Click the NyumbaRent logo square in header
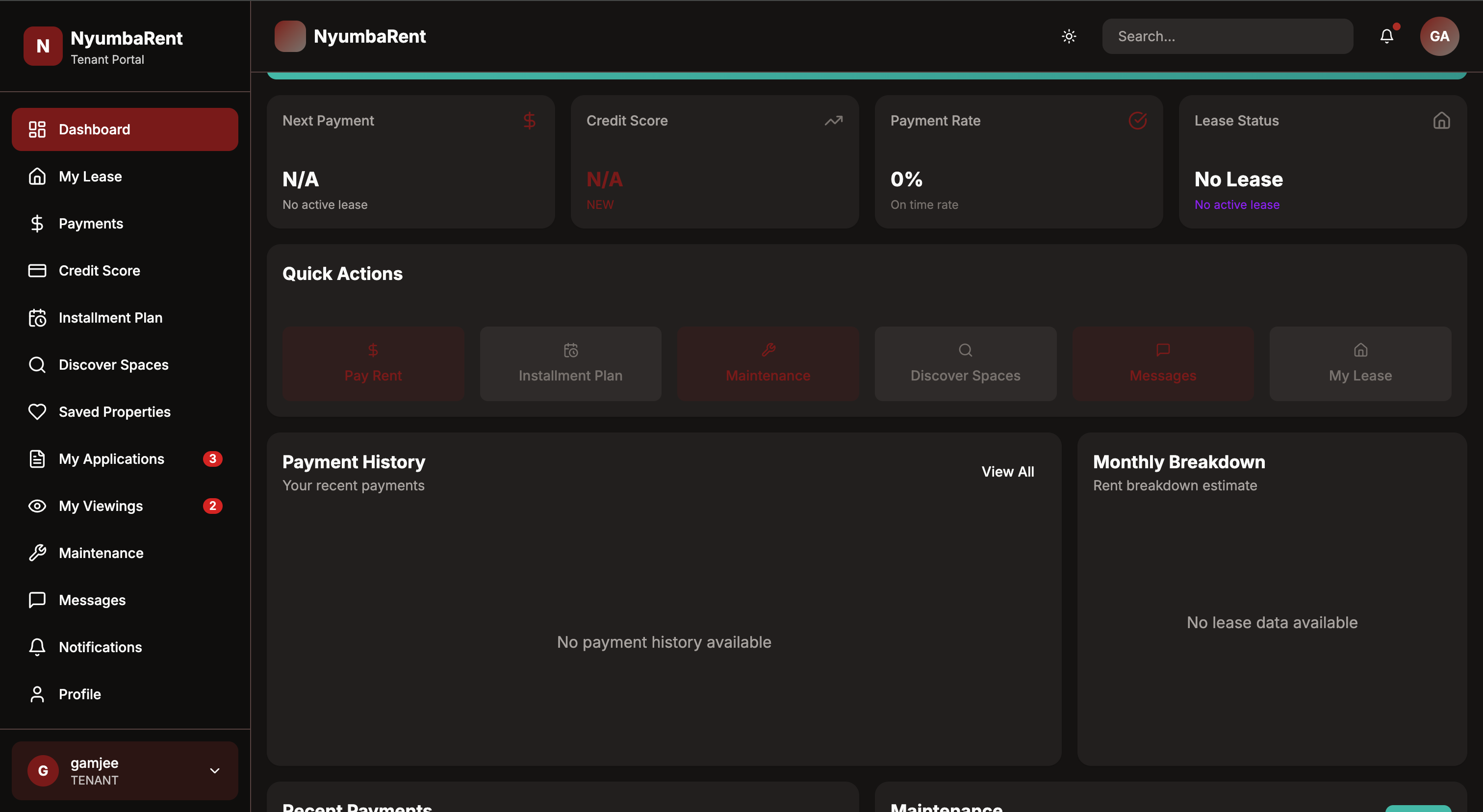1483x812 pixels. (290, 36)
